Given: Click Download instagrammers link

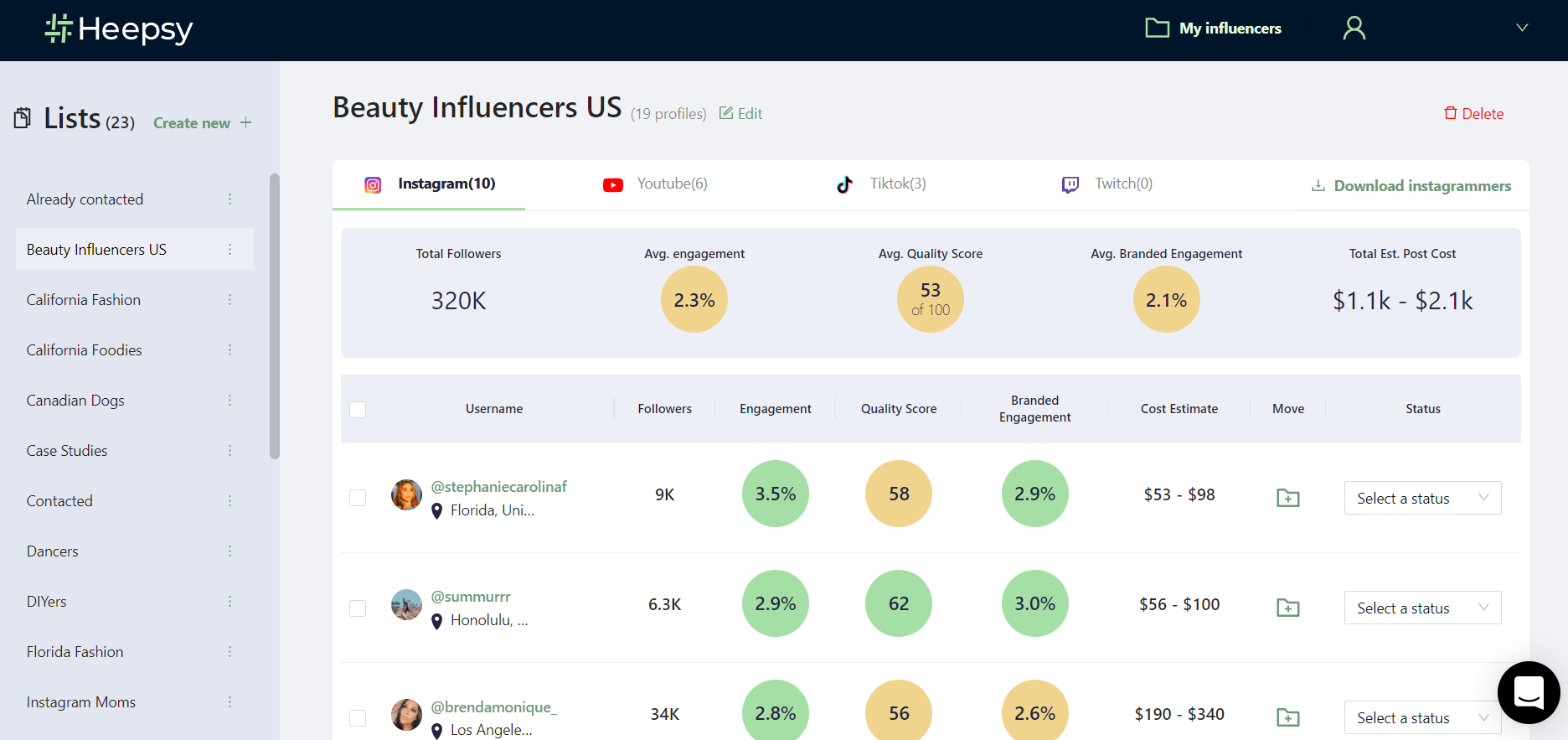Looking at the screenshot, I should click(x=1411, y=186).
